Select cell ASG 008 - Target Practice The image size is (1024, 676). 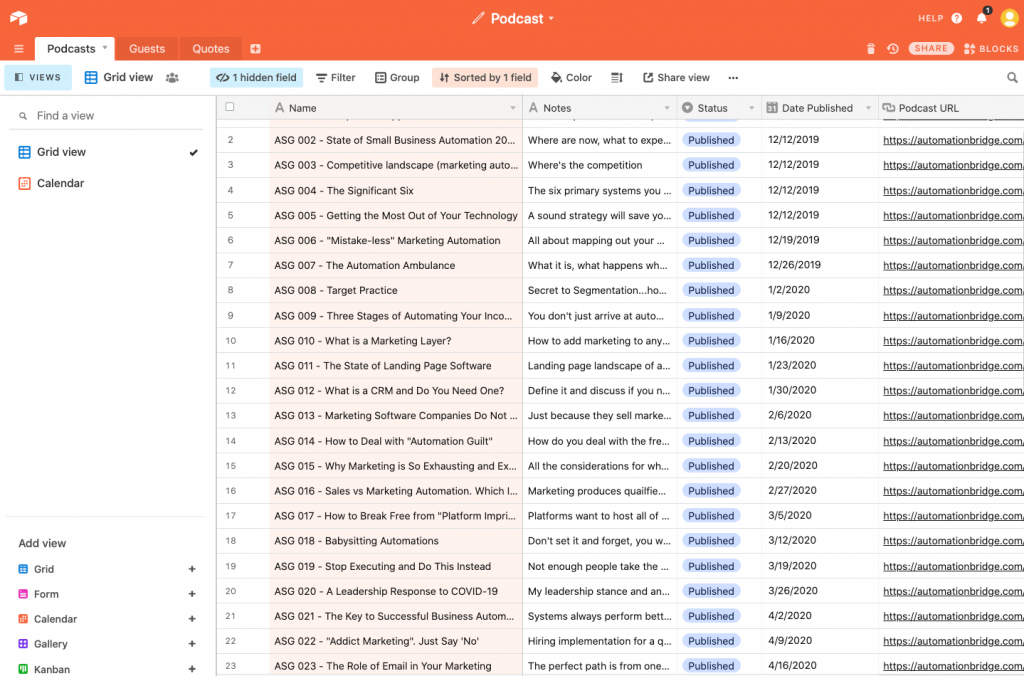click(x=396, y=291)
